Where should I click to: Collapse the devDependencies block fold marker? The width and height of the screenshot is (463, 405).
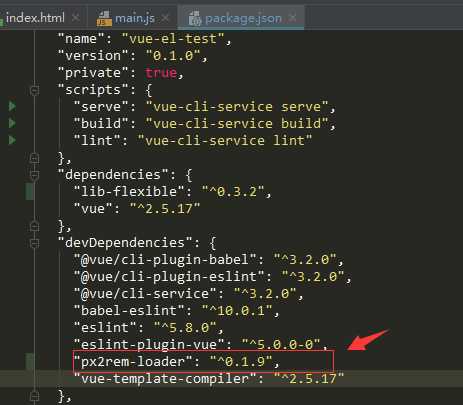click(x=34, y=243)
